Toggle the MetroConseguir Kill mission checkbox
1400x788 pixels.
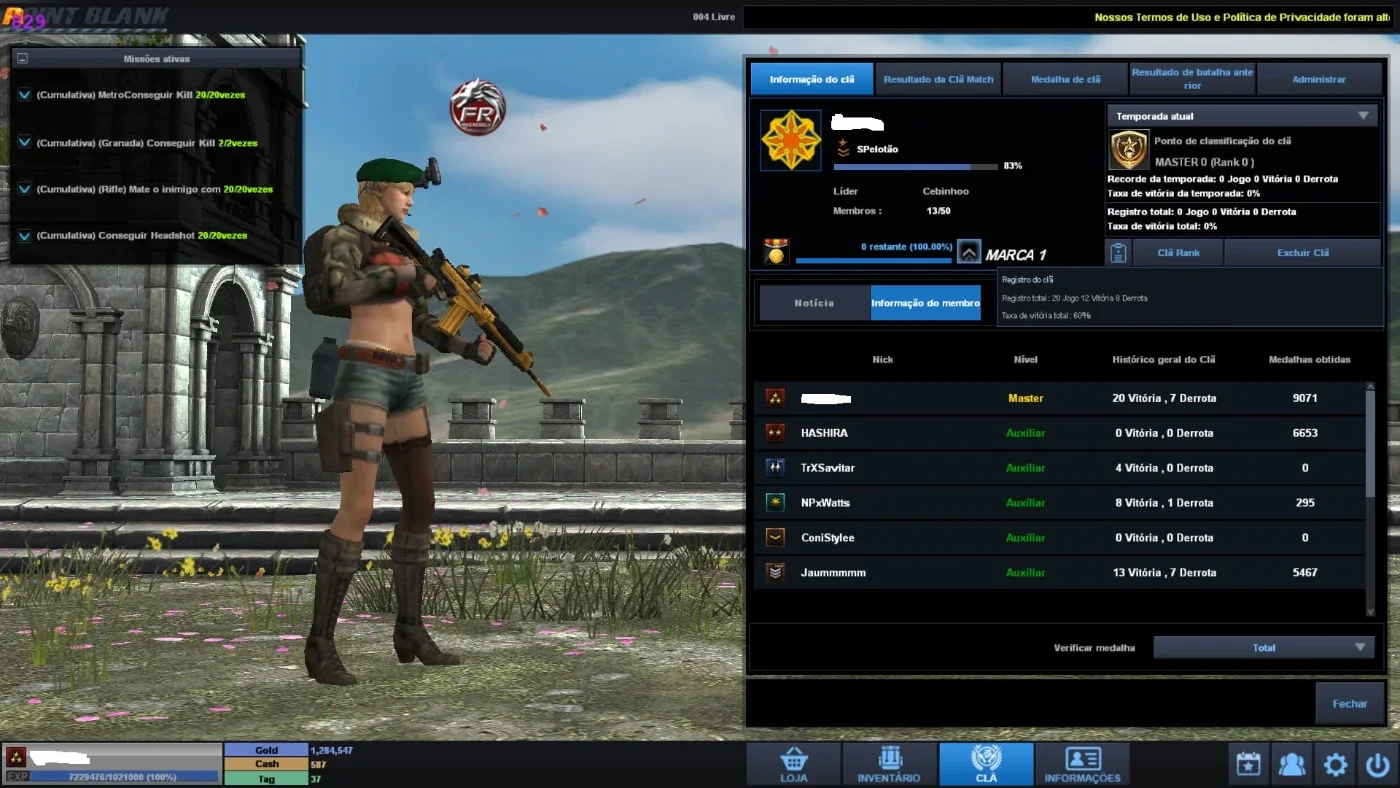(x=24, y=95)
